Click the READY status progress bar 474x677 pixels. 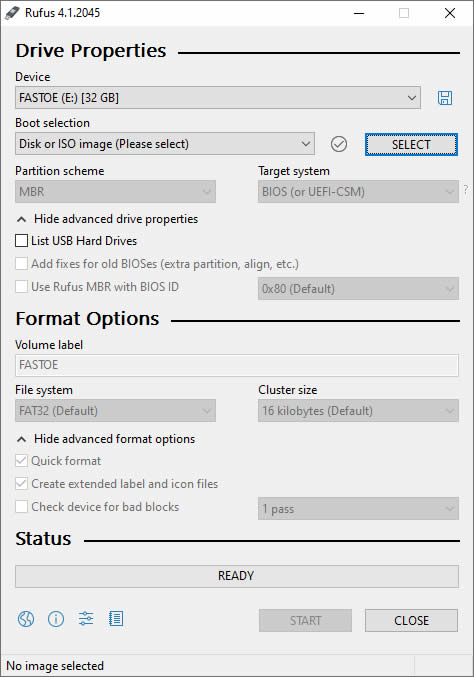(237, 576)
